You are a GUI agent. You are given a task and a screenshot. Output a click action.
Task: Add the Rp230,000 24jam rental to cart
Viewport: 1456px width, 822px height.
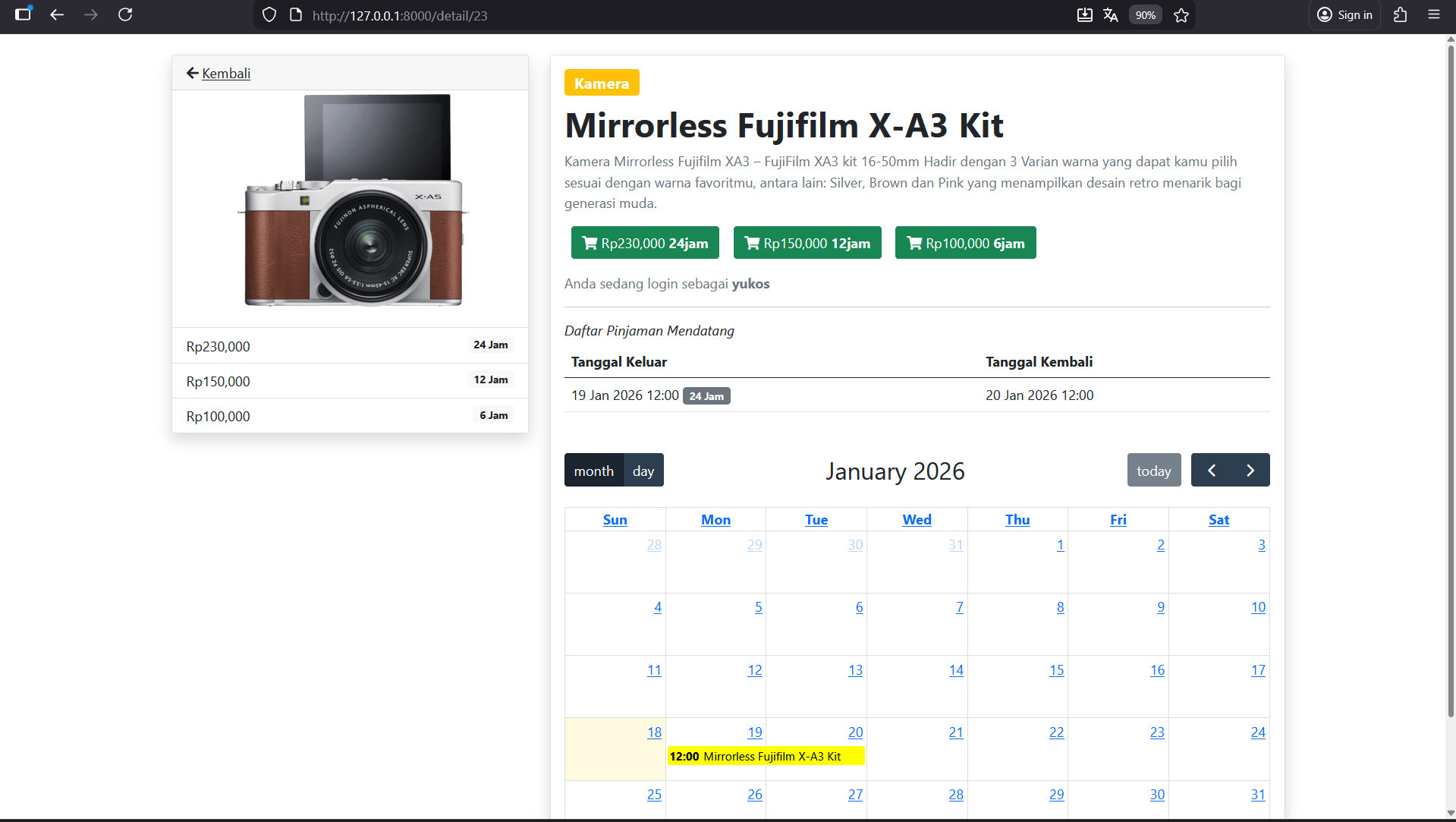(x=645, y=243)
